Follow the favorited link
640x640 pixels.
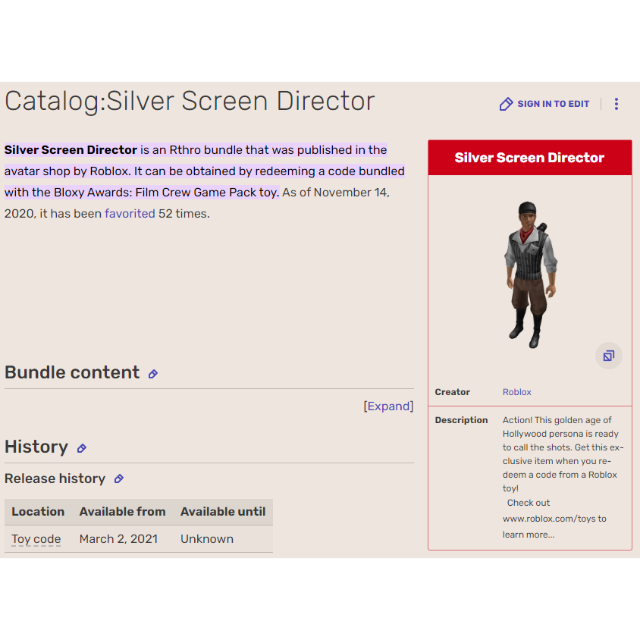coord(130,213)
